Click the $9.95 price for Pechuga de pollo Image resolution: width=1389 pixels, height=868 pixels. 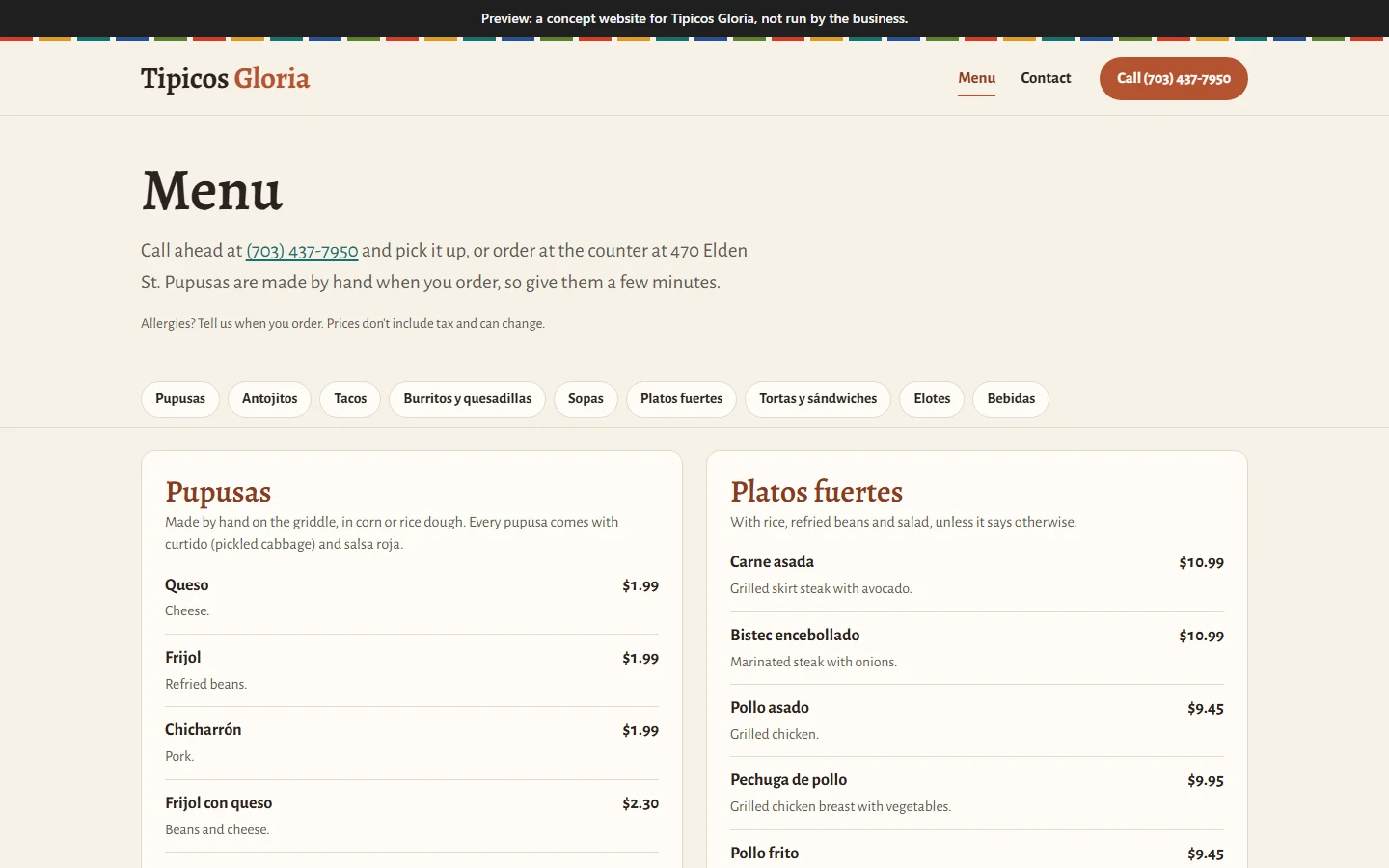1206,780
